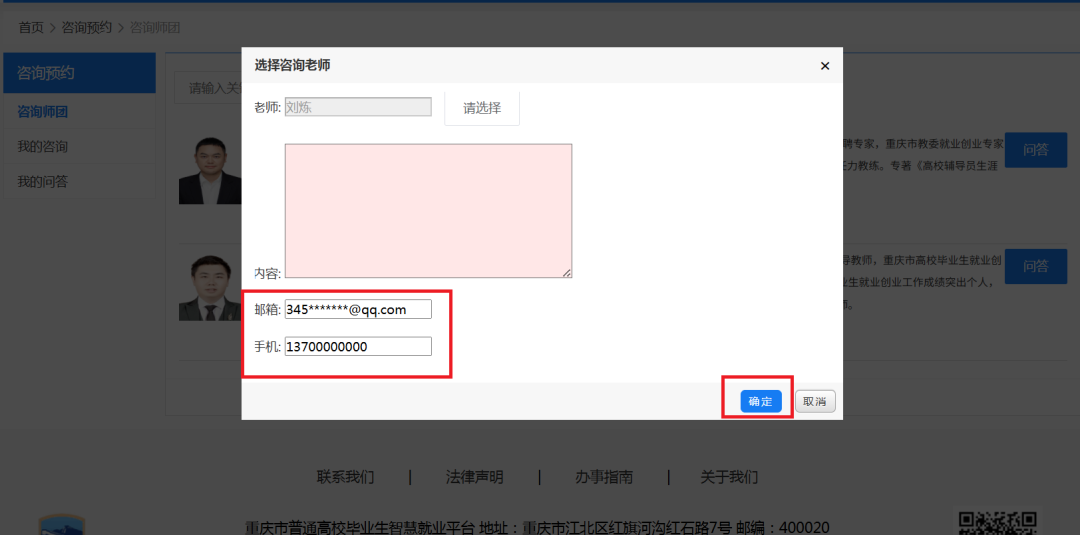The height and width of the screenshot is (535, 1080).
Task: Click the first teacher's photo
Action: pos(210,170)
